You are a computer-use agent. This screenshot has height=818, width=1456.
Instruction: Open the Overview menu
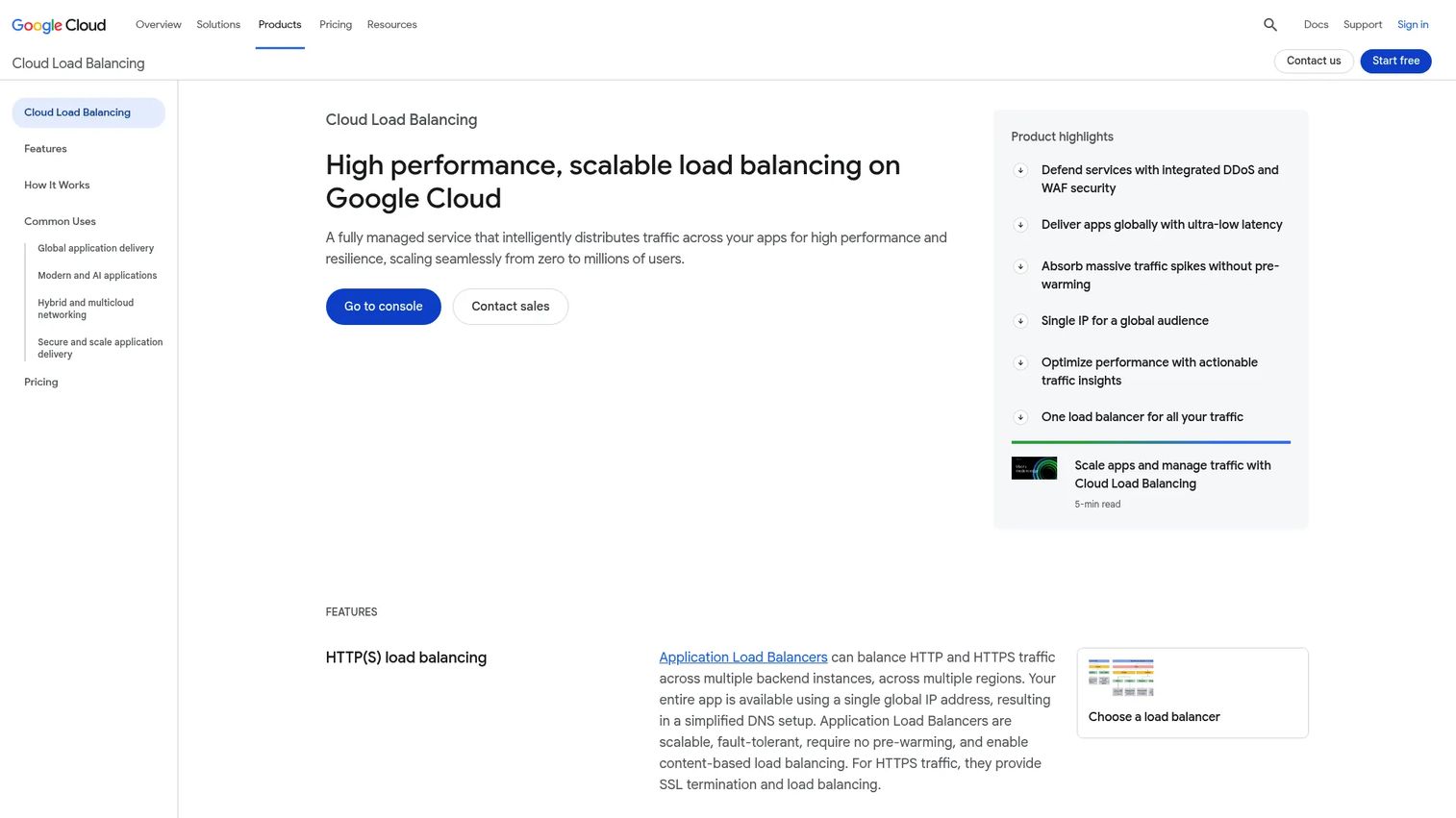[159, 25]
